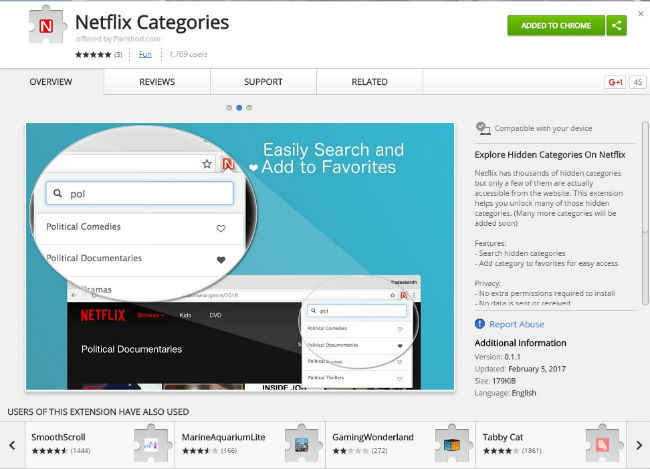650x469 pixels.
Task: Click the Users of this extension have also used heading
Action: point(98,412)
